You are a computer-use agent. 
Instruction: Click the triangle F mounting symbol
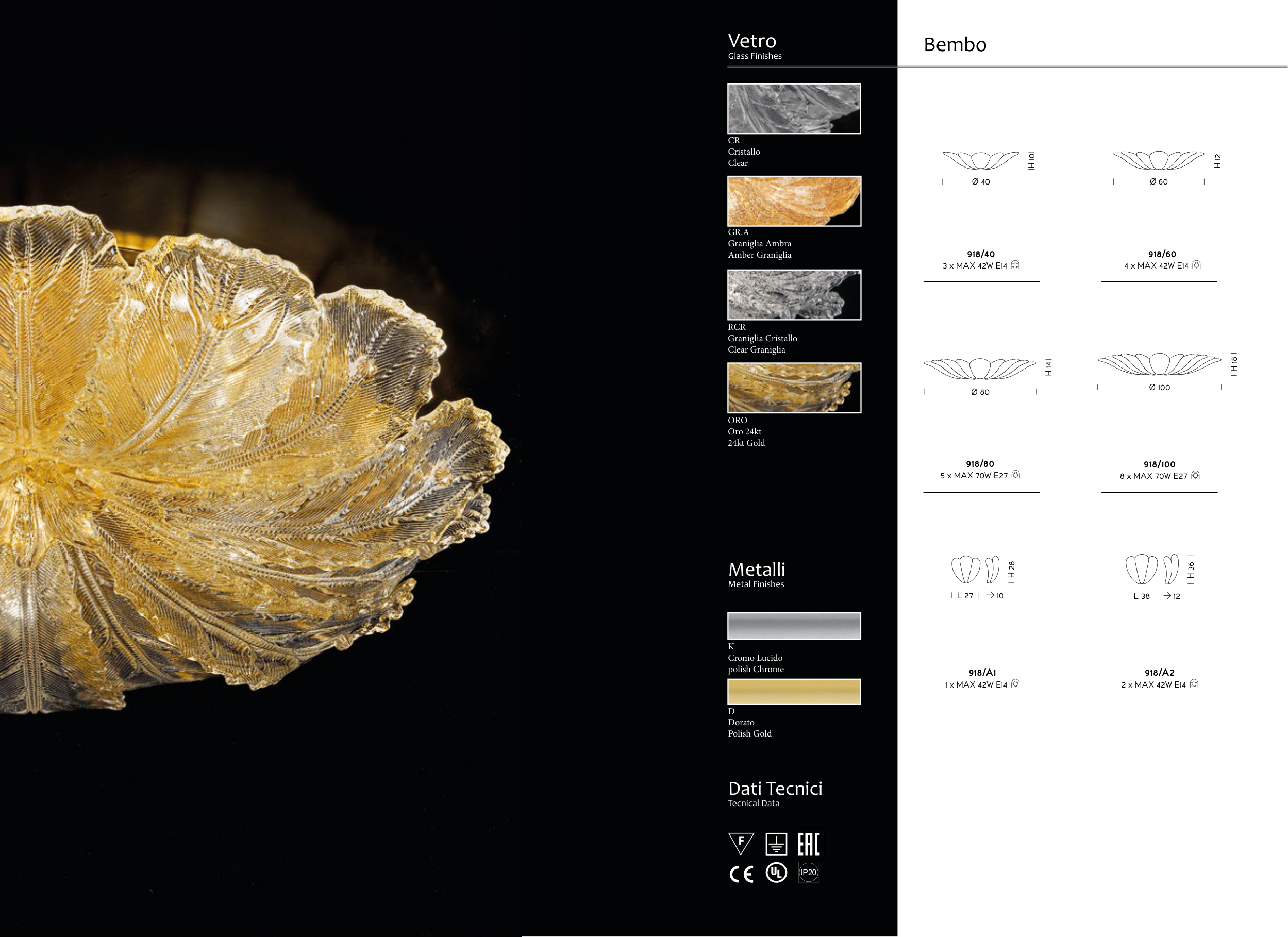point(741,843)
